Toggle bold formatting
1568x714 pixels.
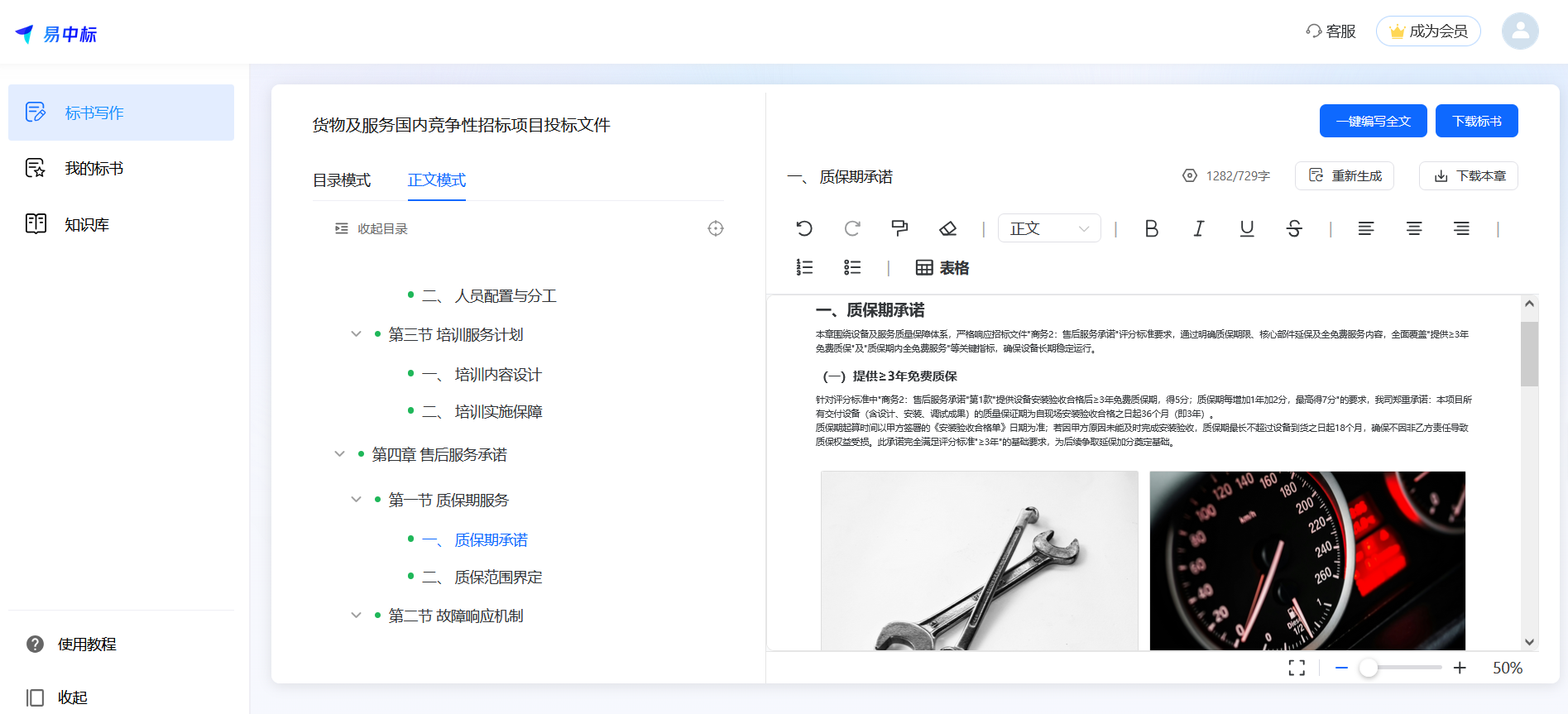tap(1151, 228)
